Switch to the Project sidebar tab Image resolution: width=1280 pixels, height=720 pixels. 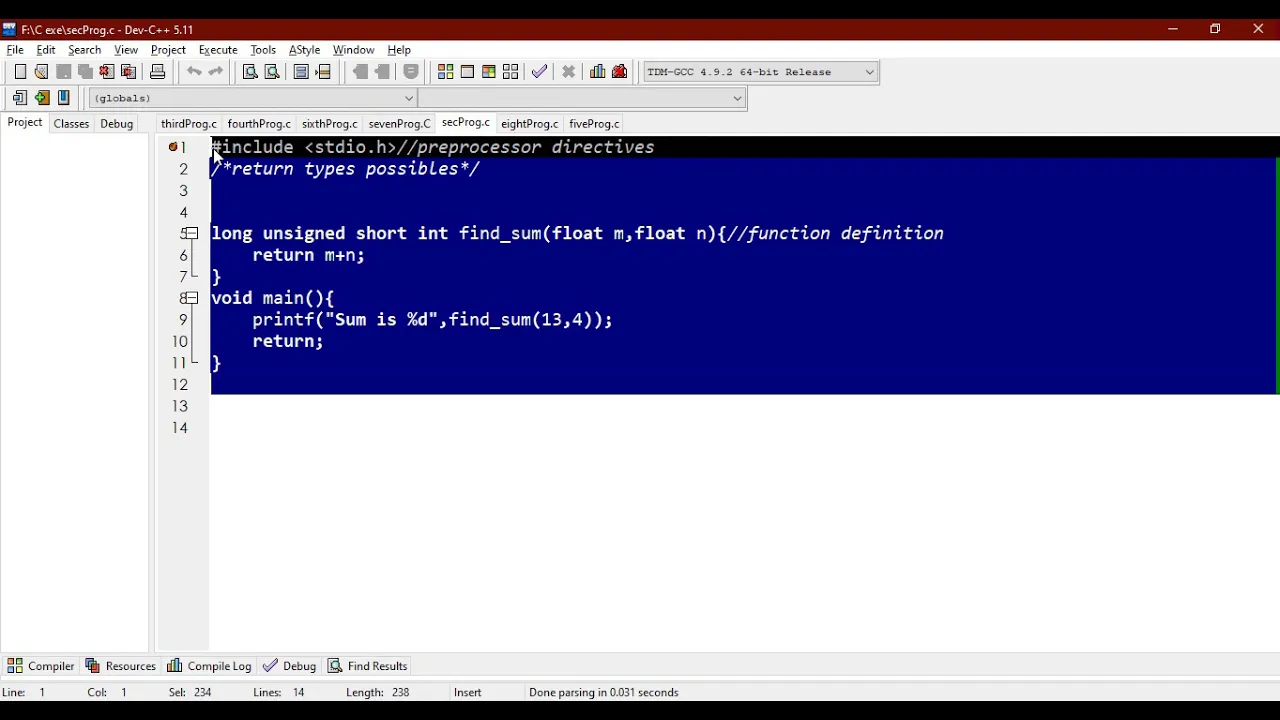click(x=25, y=122)
